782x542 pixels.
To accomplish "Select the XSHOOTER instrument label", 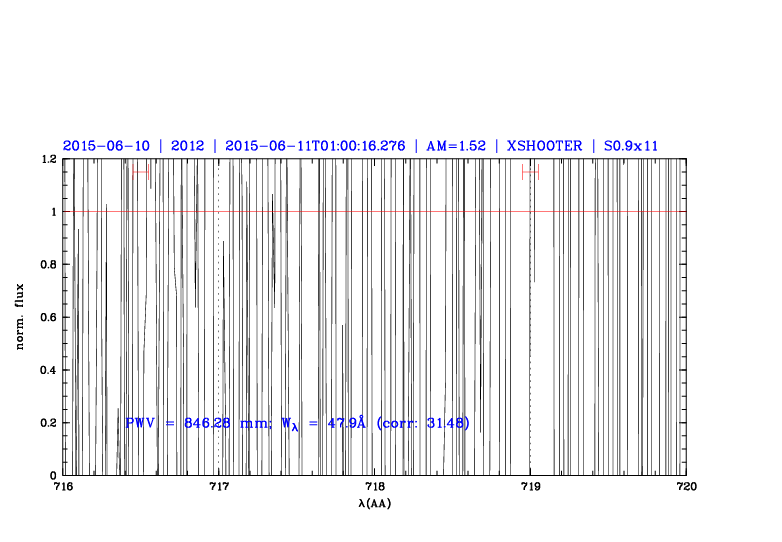I will click(x=544, y=146).
